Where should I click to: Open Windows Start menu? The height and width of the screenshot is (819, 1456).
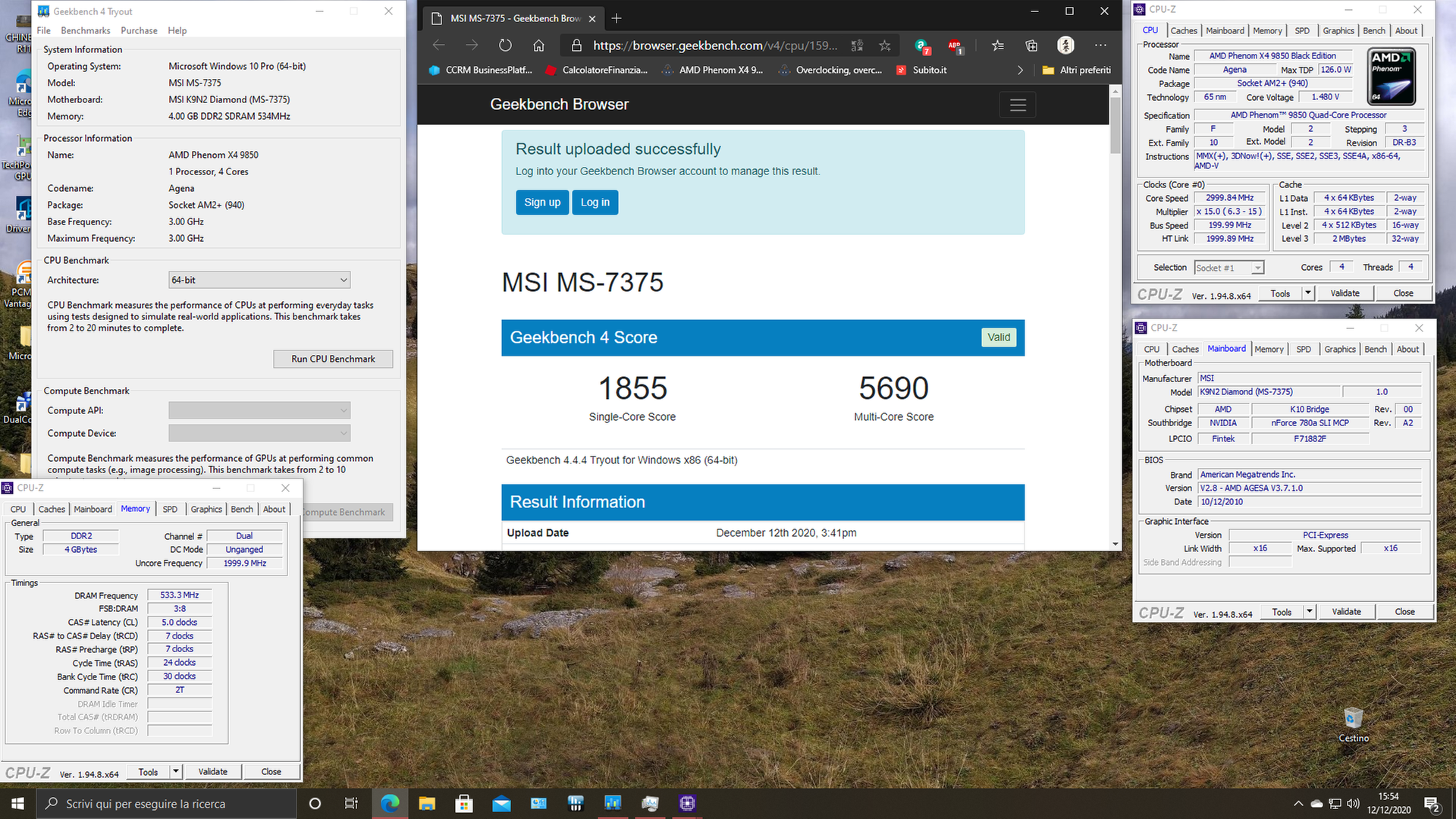pos(17,803)
